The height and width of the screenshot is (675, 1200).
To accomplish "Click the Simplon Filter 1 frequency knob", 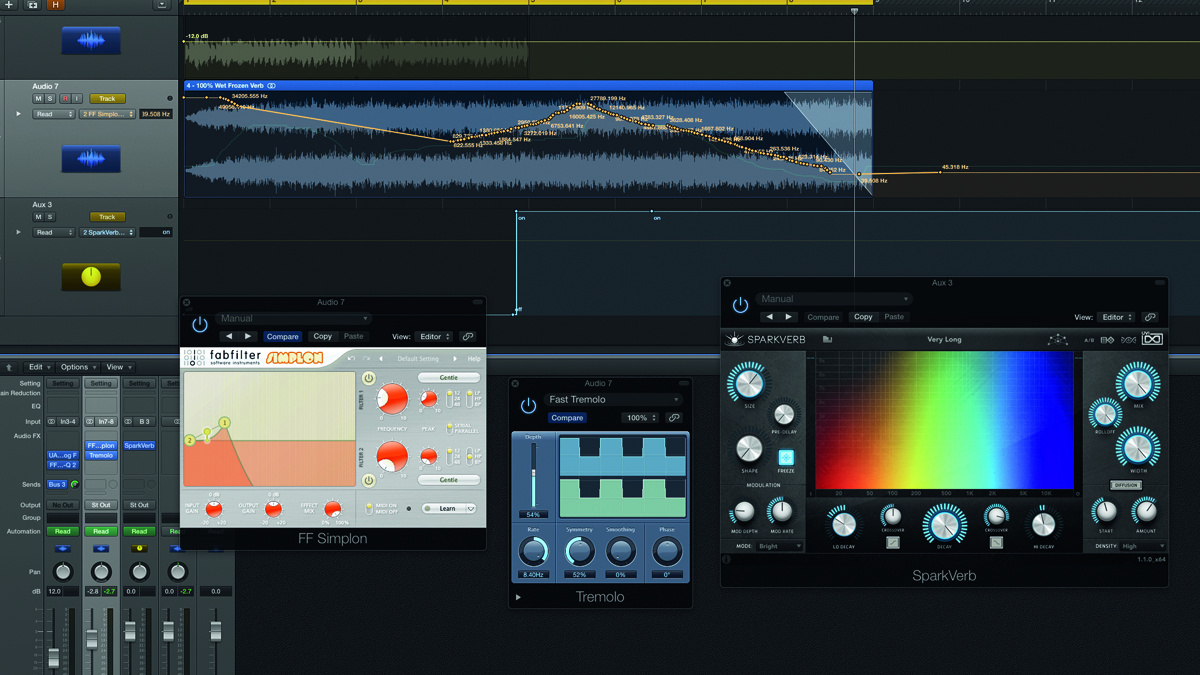I will (392, 400).
